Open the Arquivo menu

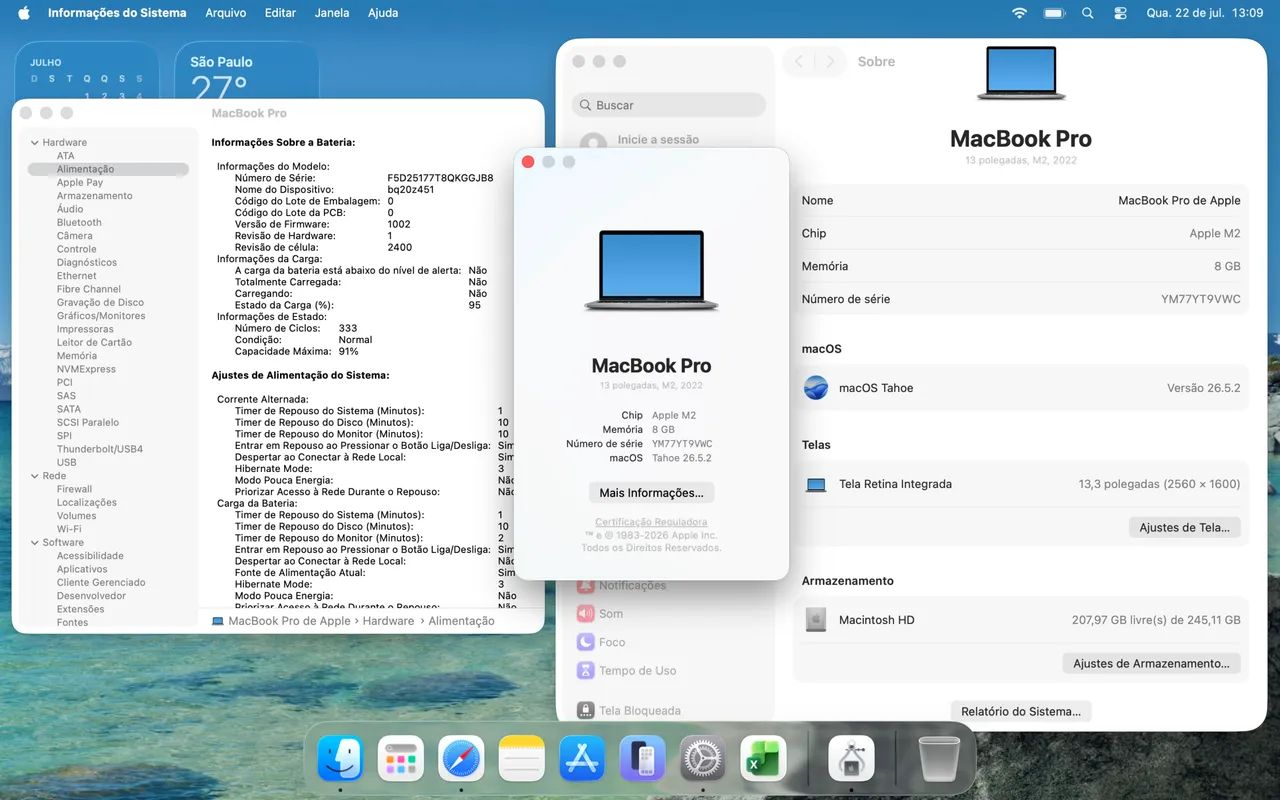coord(226,13)
